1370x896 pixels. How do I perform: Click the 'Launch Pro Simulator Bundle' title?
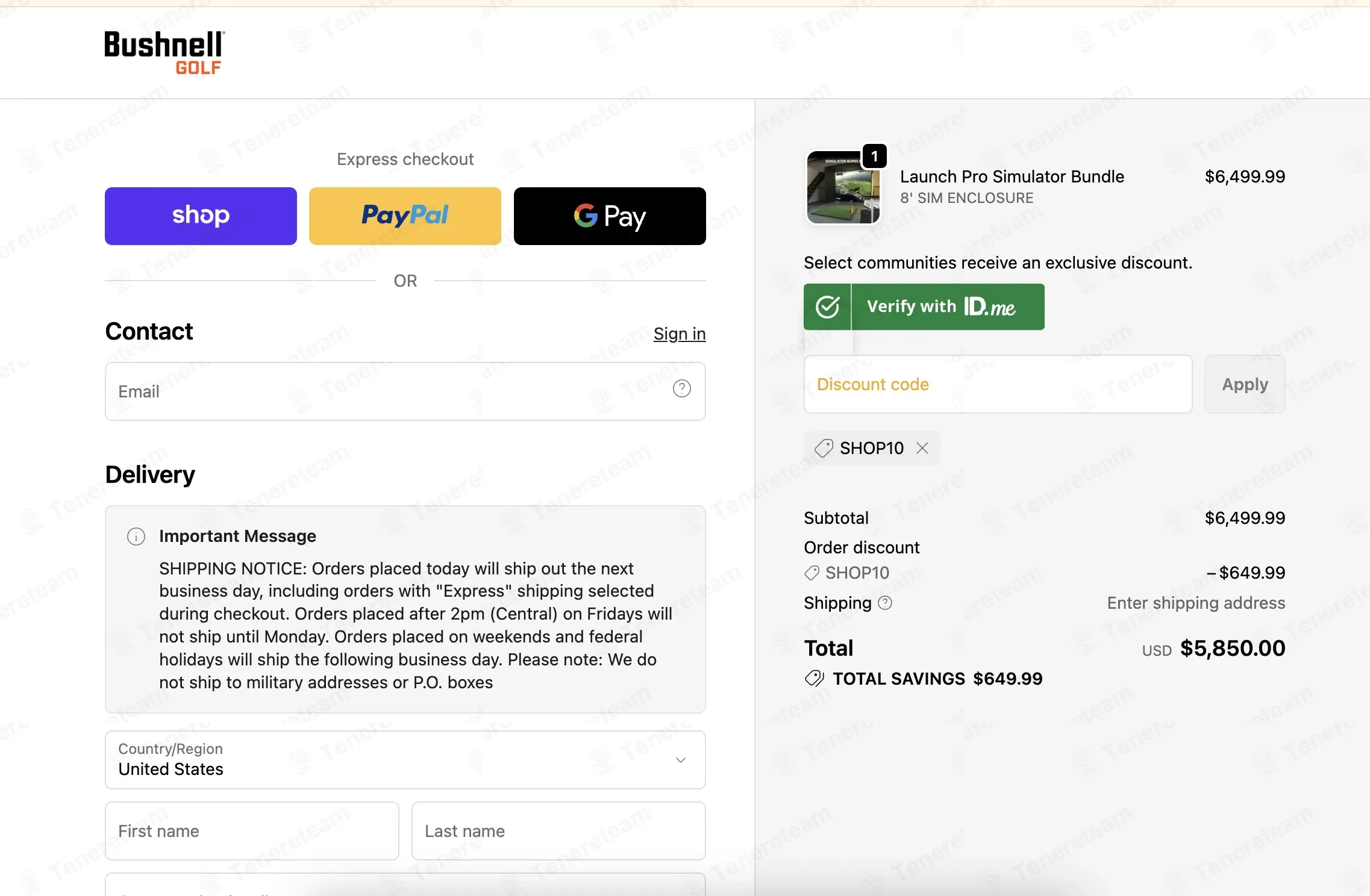tap(1012, 176)
